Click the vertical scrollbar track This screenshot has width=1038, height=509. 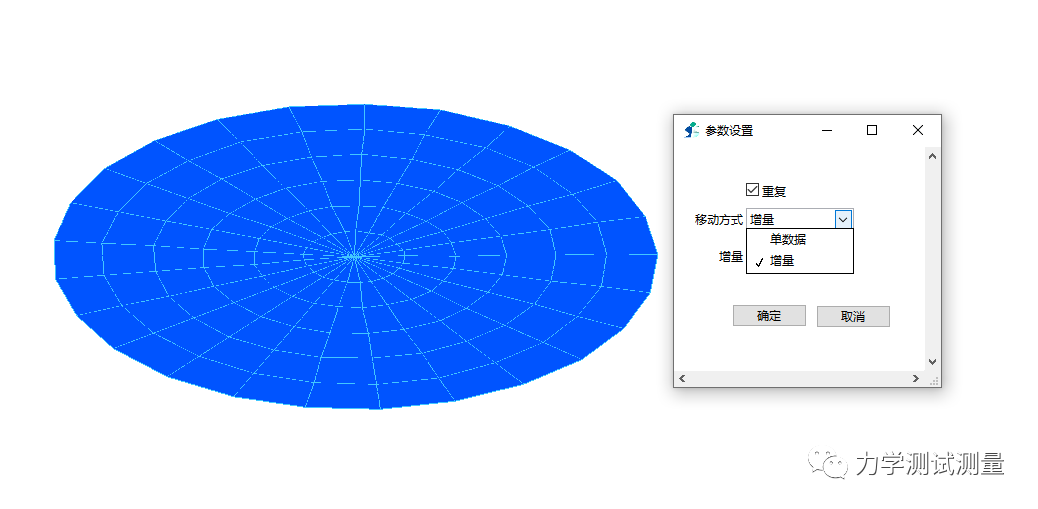point(932,260)
